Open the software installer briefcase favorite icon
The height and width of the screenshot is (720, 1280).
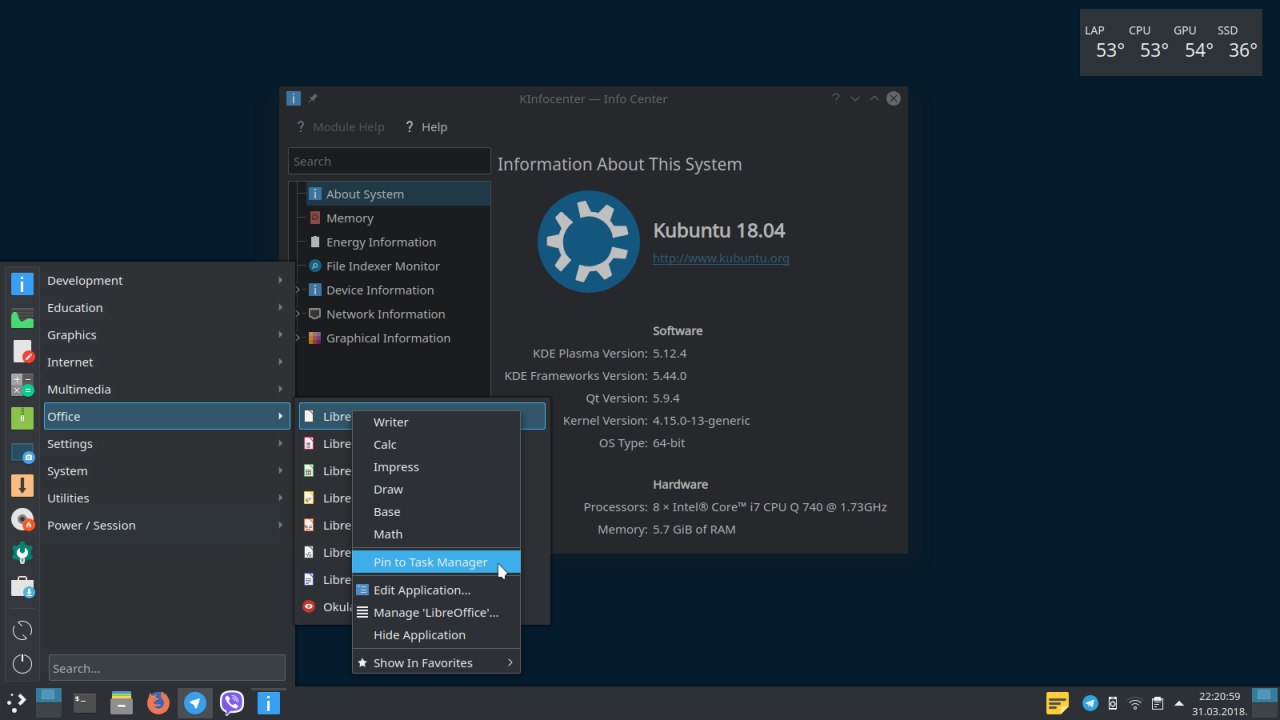tap(22, 587)
